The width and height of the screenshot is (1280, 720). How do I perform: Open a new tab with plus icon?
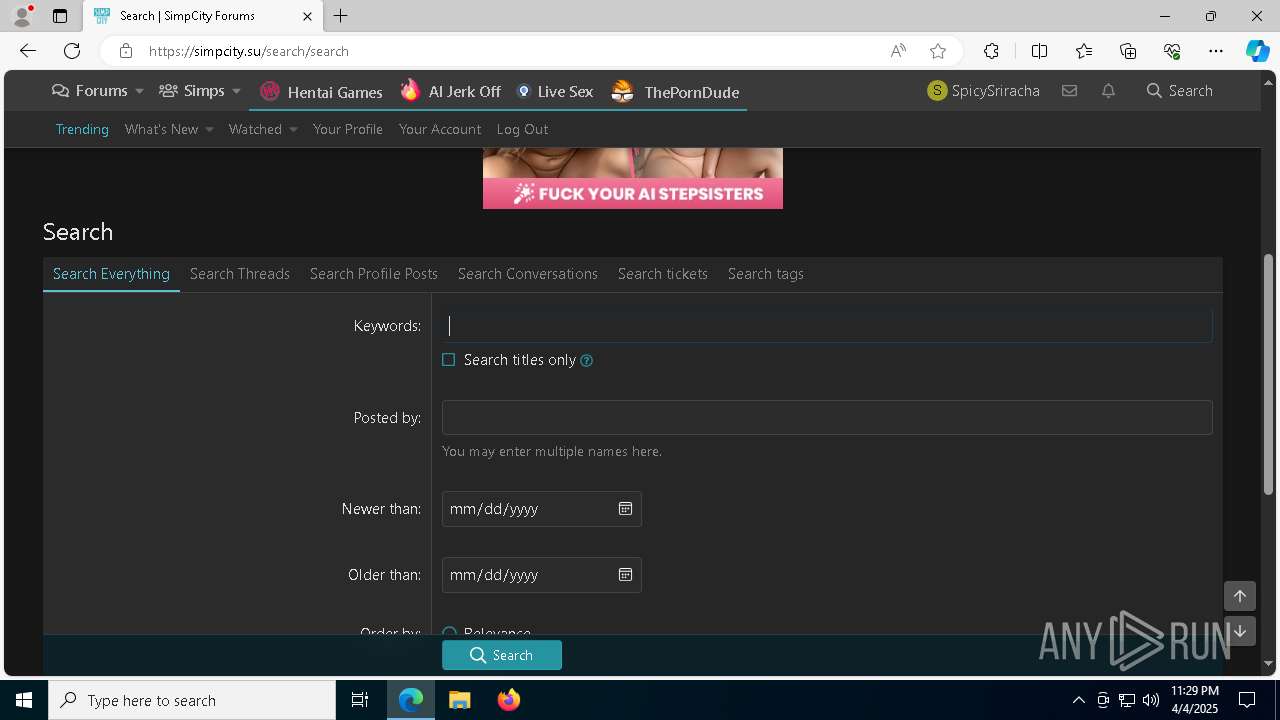pyautogui.click(x=341, y=16)
